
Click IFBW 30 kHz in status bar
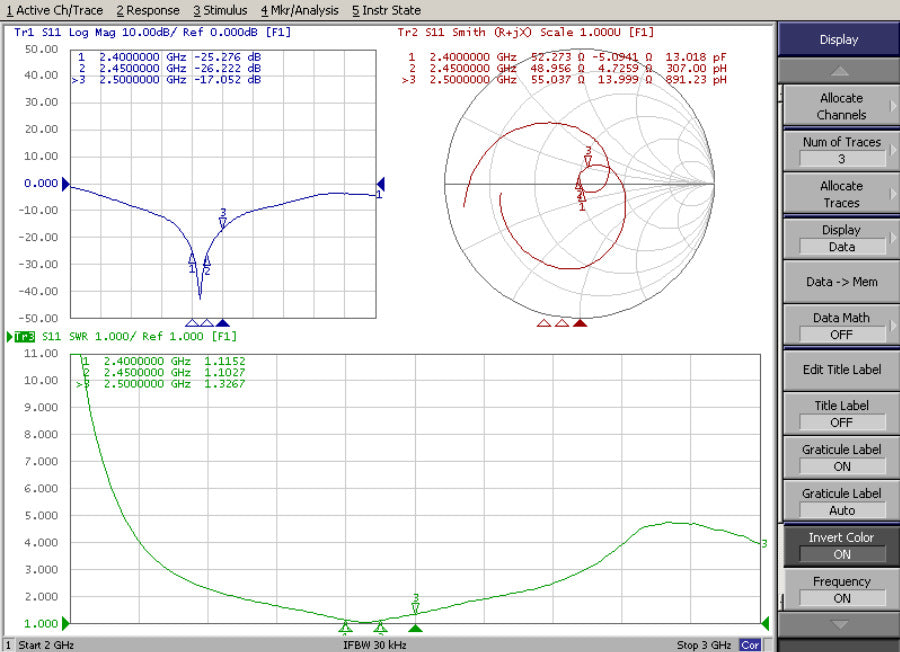(x=375, y=645)
